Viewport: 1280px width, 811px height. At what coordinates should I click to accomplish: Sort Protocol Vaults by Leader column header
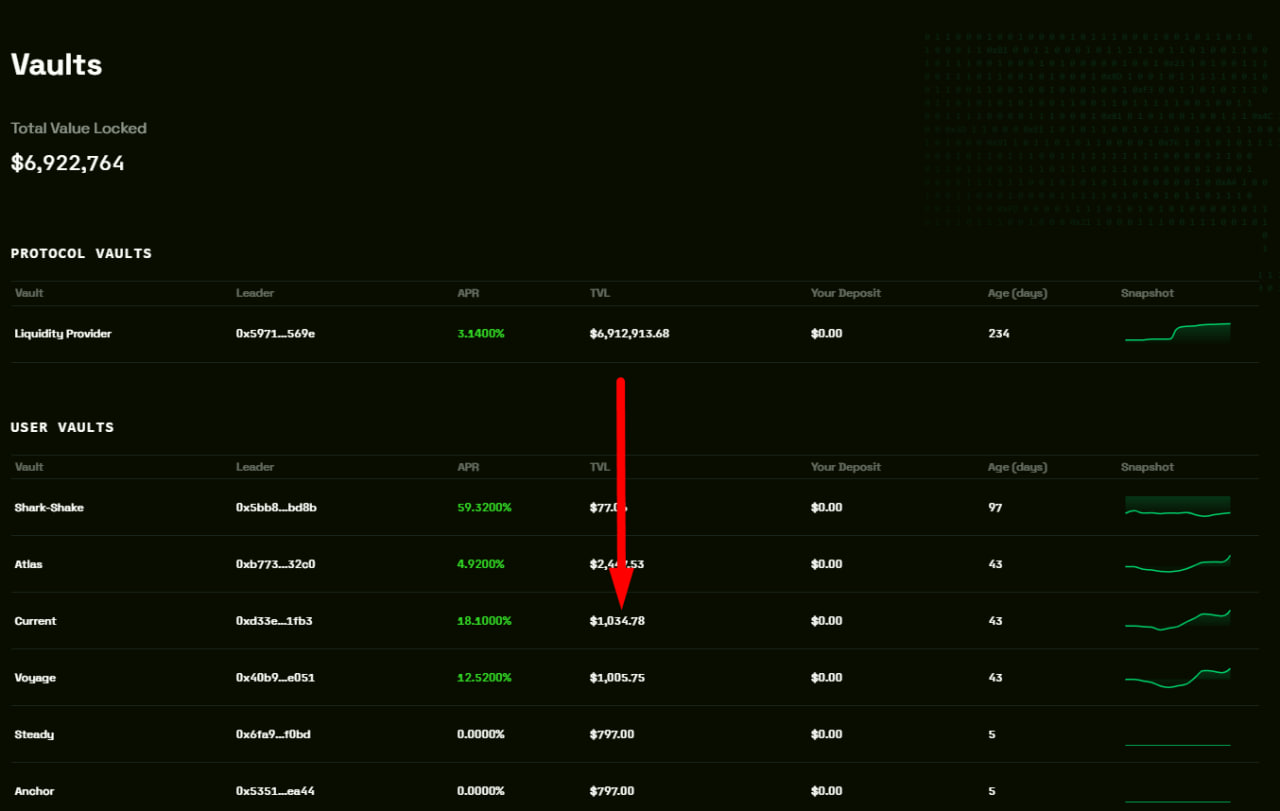click(255, 294)
